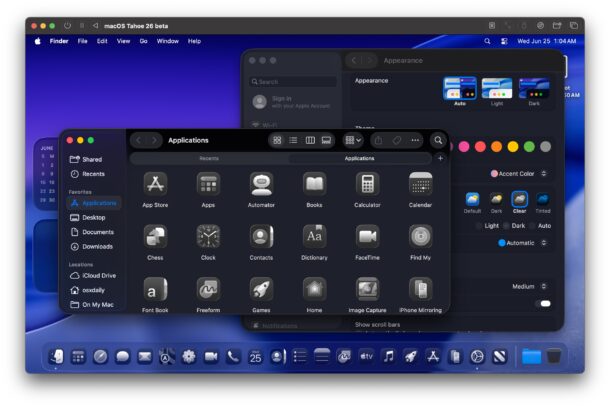Open the FaceTime app in Applications

367,236
